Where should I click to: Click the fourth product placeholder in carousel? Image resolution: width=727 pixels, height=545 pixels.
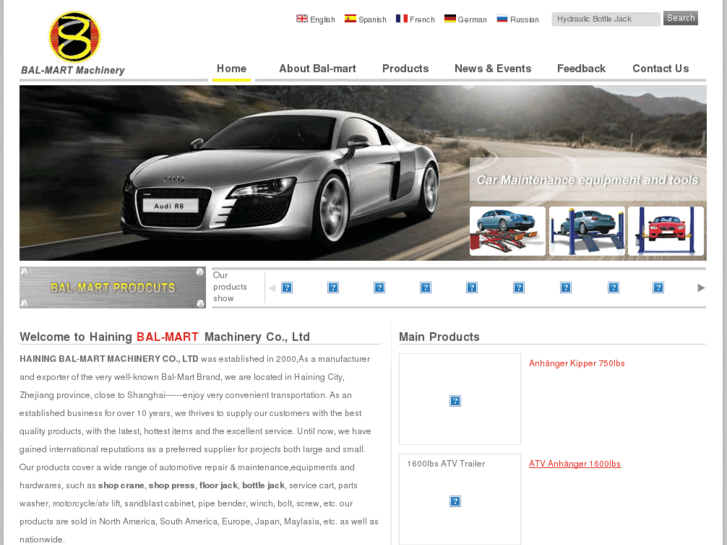[x=426, y=288]
